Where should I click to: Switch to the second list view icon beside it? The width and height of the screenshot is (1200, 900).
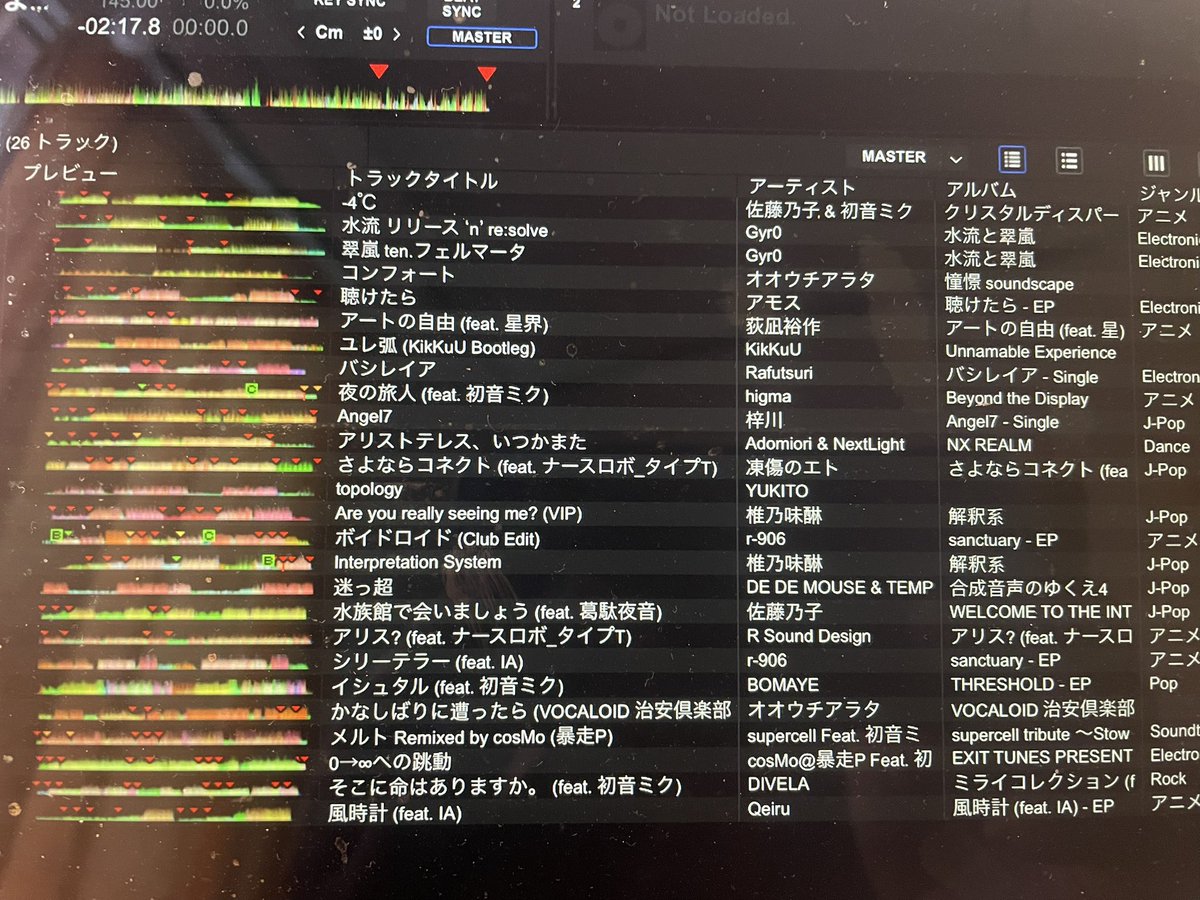coord(1069,160)
